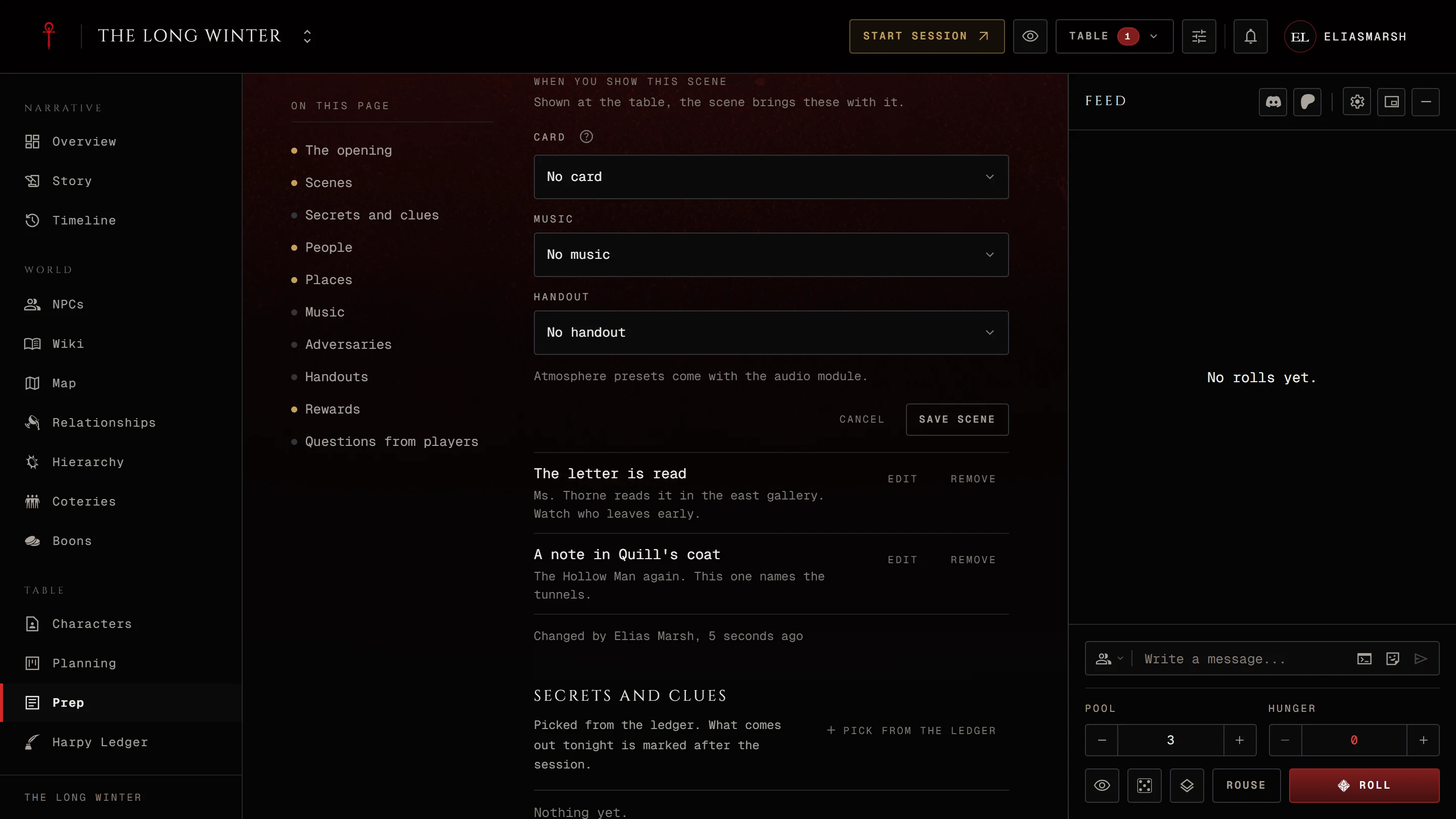Open Timeline in the sidebar

121,220
